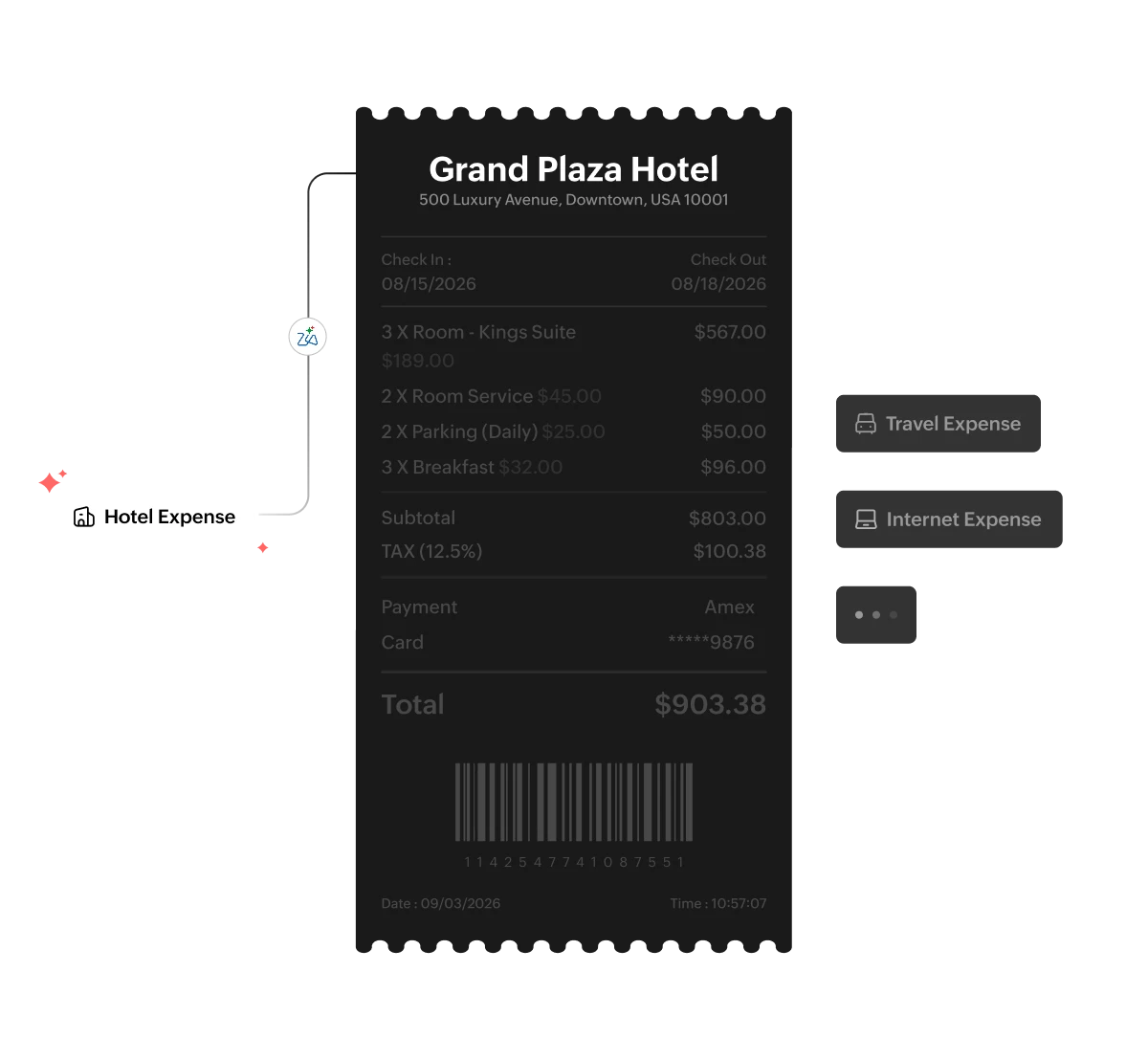Click the Grand Plaza Hotel receipt title
1148x1060 pixels.
(x=574, y=169)
